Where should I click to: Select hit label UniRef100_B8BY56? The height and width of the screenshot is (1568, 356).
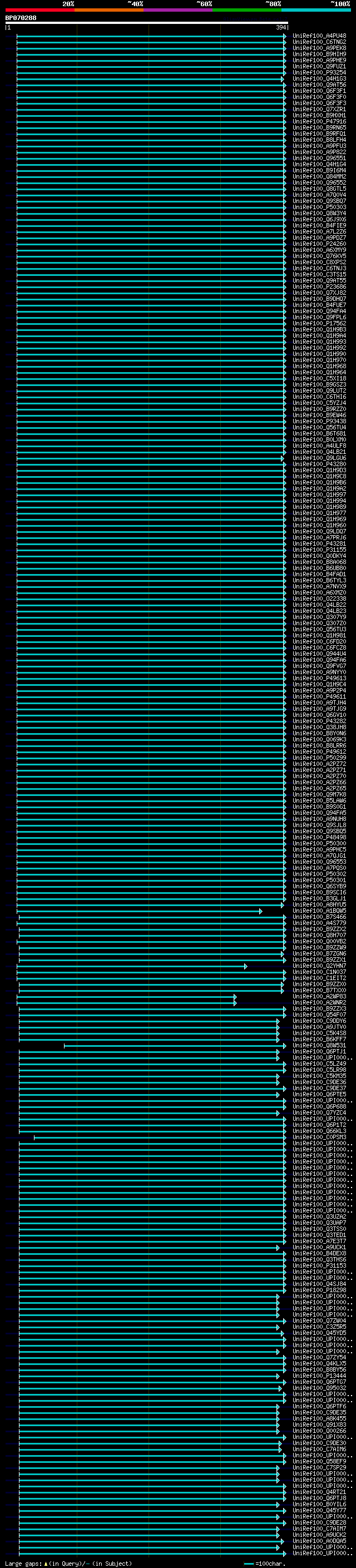click(x=319, y=1370)
